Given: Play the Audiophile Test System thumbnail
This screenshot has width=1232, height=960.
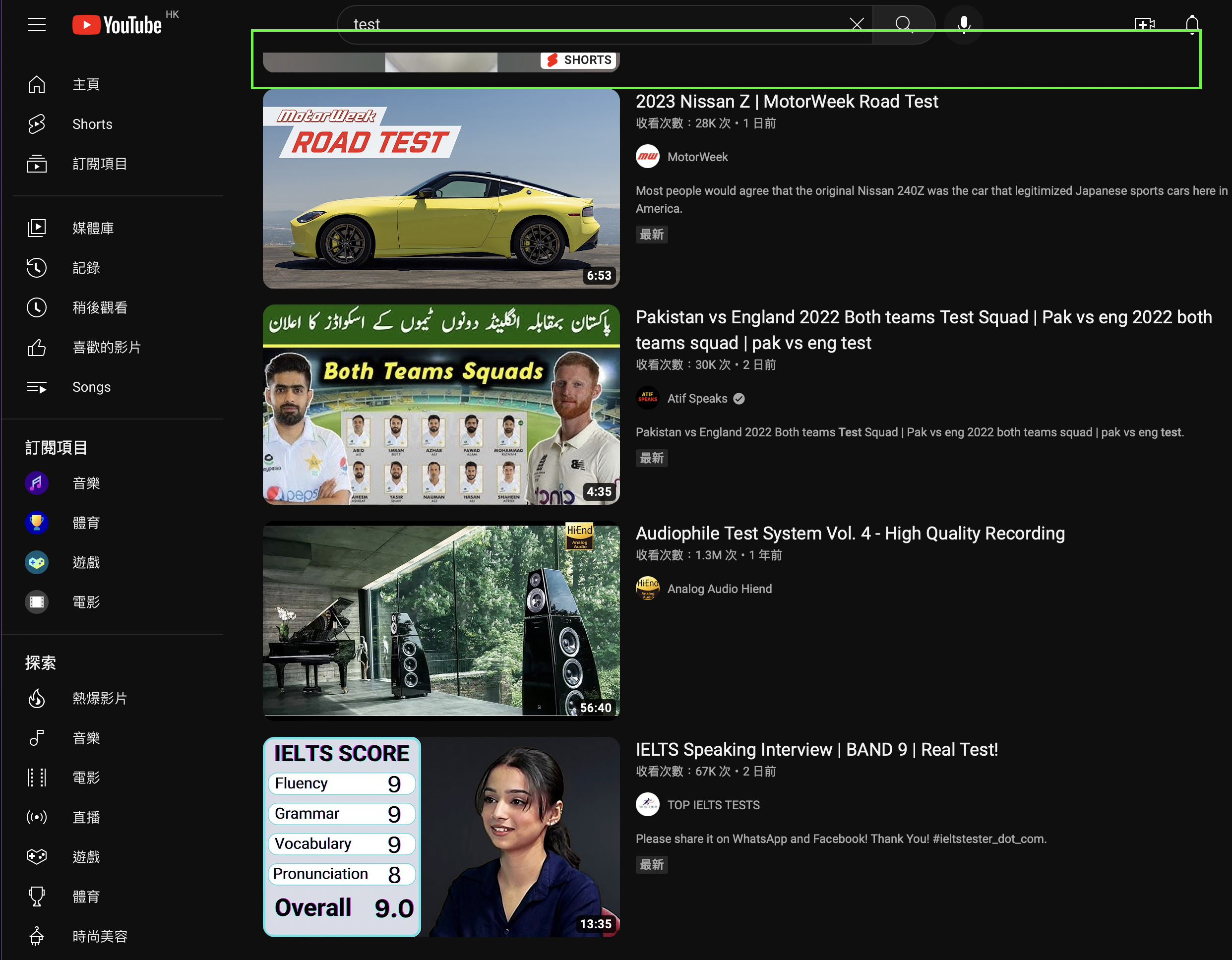Looking at the screenshot, I should coord(441,620).
